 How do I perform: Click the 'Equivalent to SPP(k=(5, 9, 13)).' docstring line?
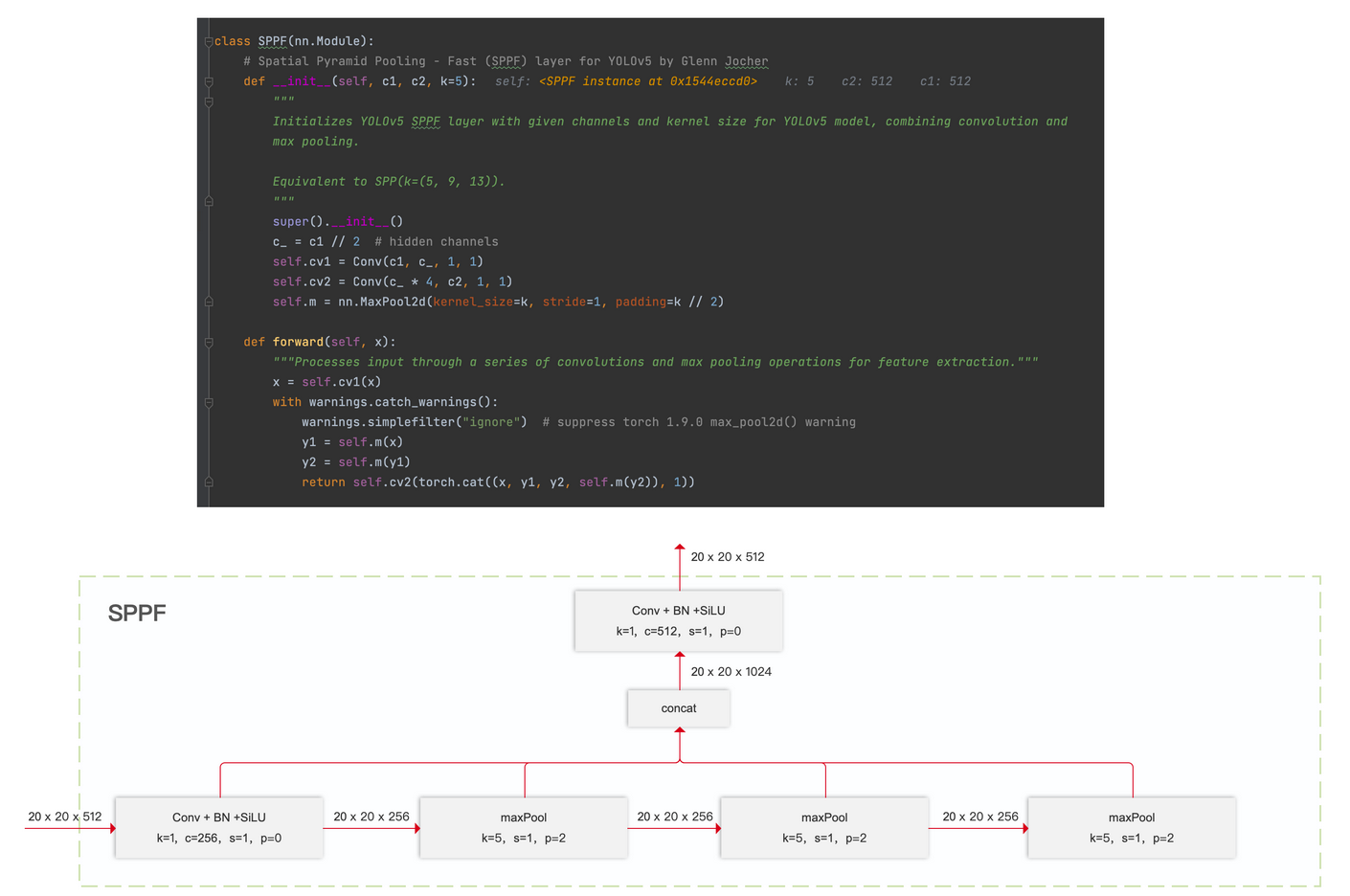coord(389,182)
